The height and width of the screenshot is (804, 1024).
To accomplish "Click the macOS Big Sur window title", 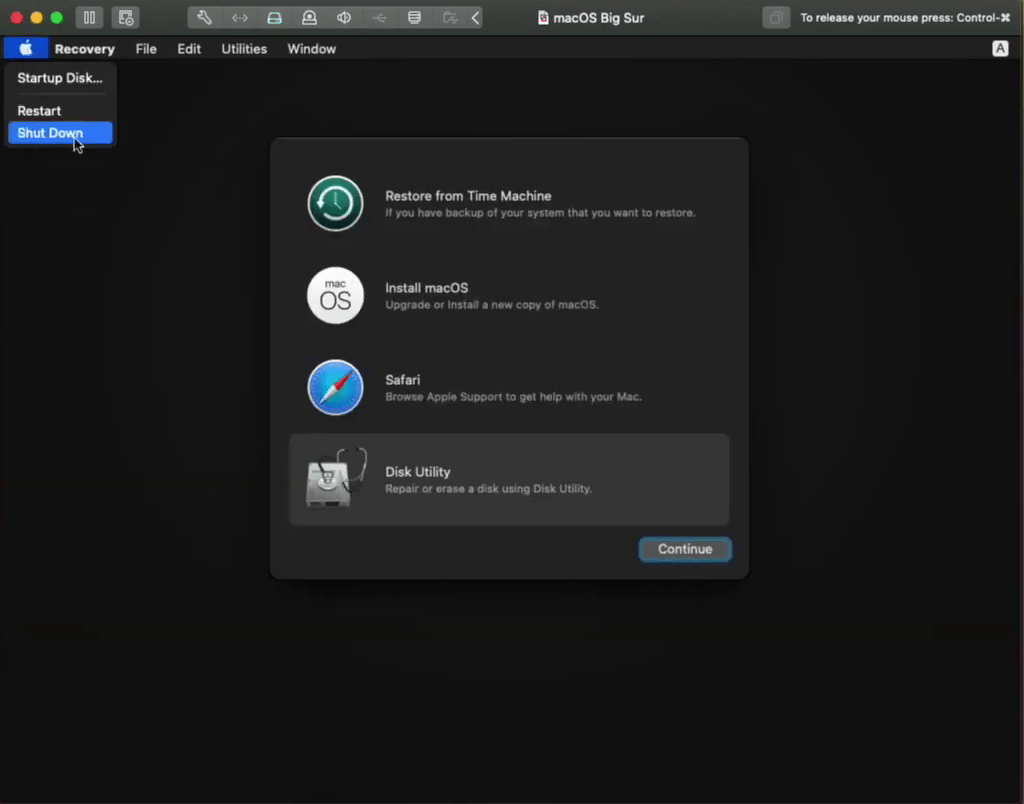I will pyautogui.click(x=598, y=18).
